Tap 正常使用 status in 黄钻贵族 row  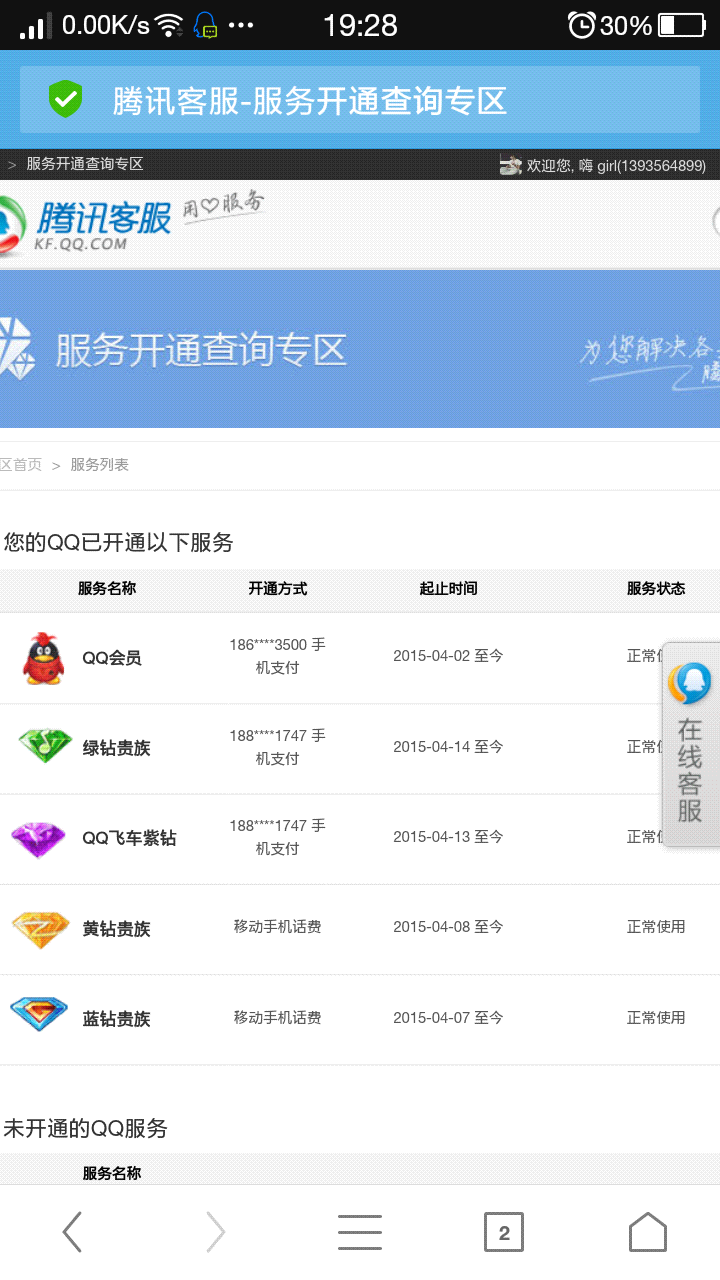(656, 927)
